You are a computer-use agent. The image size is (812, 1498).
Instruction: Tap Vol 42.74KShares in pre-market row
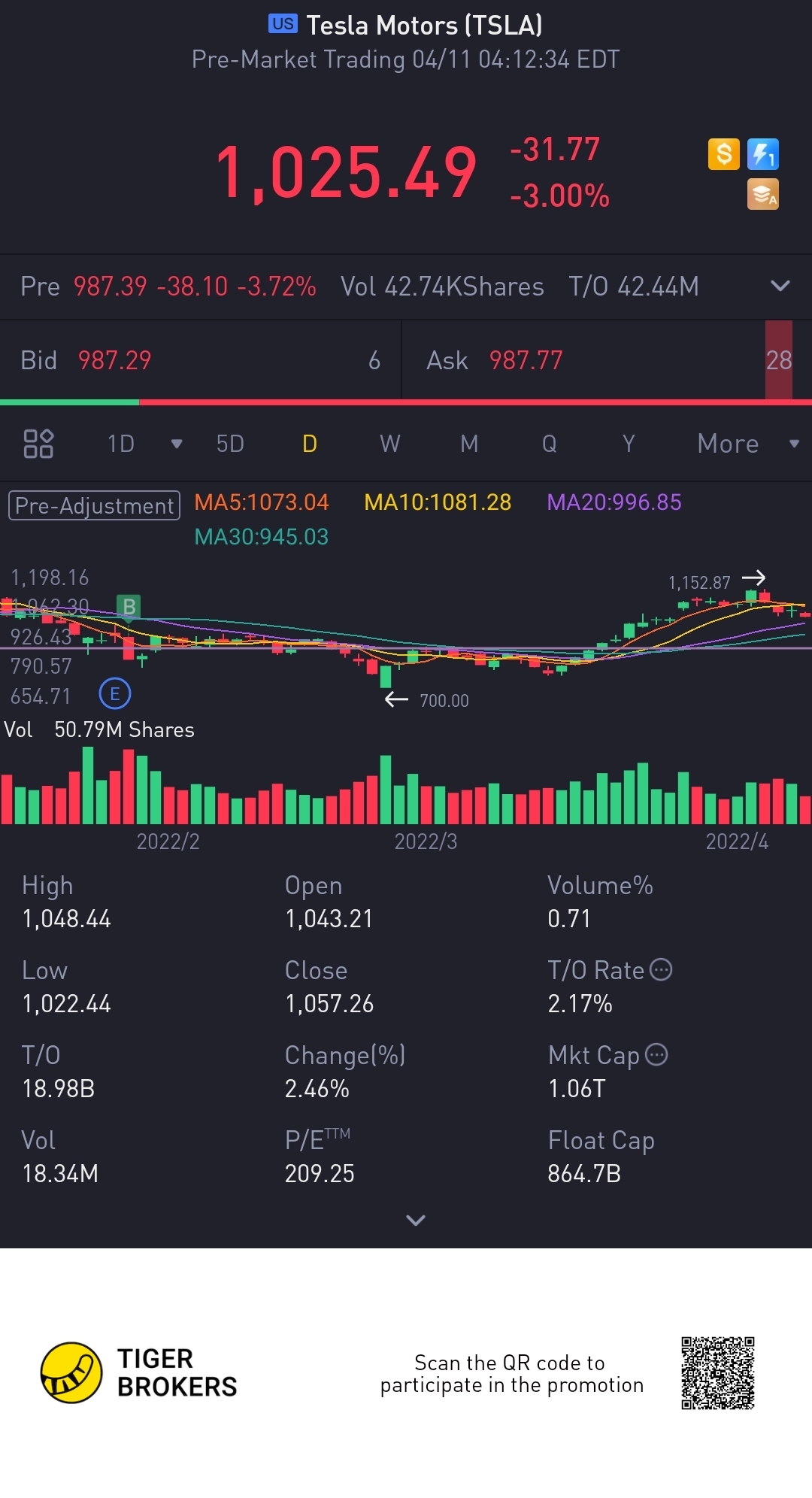442,287
